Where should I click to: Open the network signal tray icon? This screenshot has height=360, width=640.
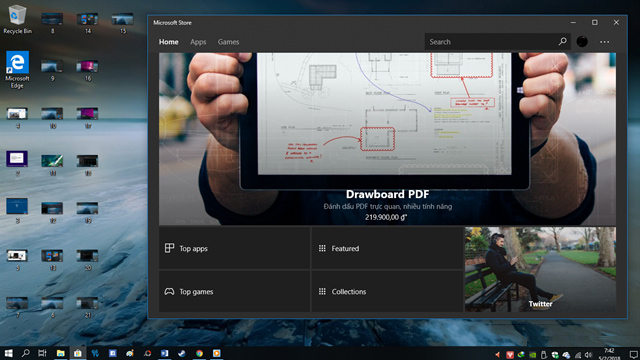coord(578,355)
